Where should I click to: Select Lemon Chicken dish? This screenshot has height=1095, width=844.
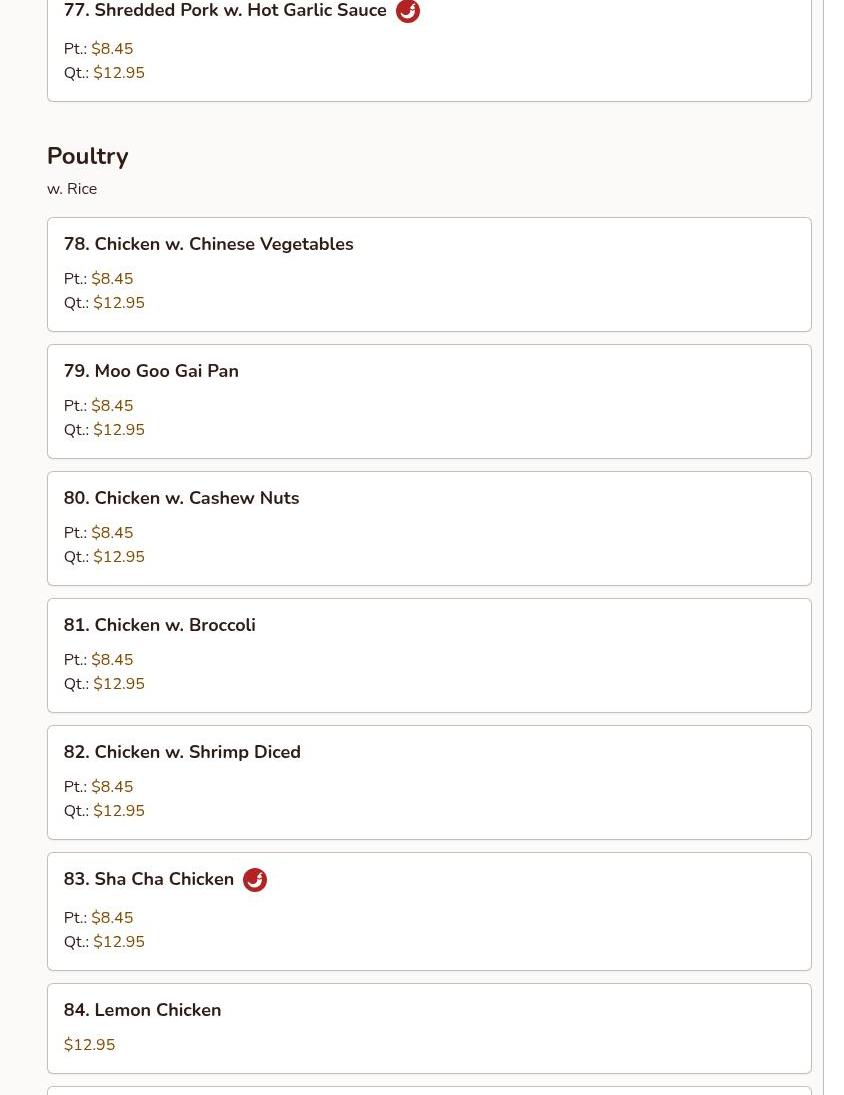point(142,1011)
